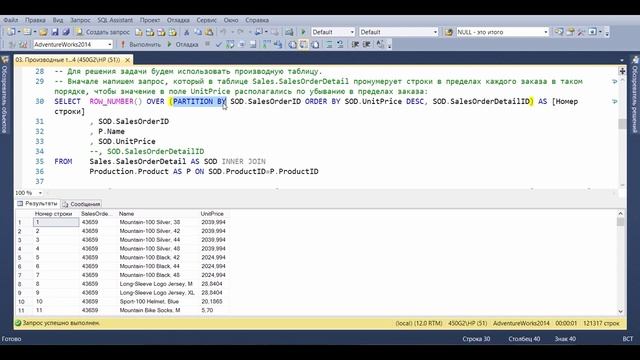Click the Increase Indent icon

pos(367,44)
